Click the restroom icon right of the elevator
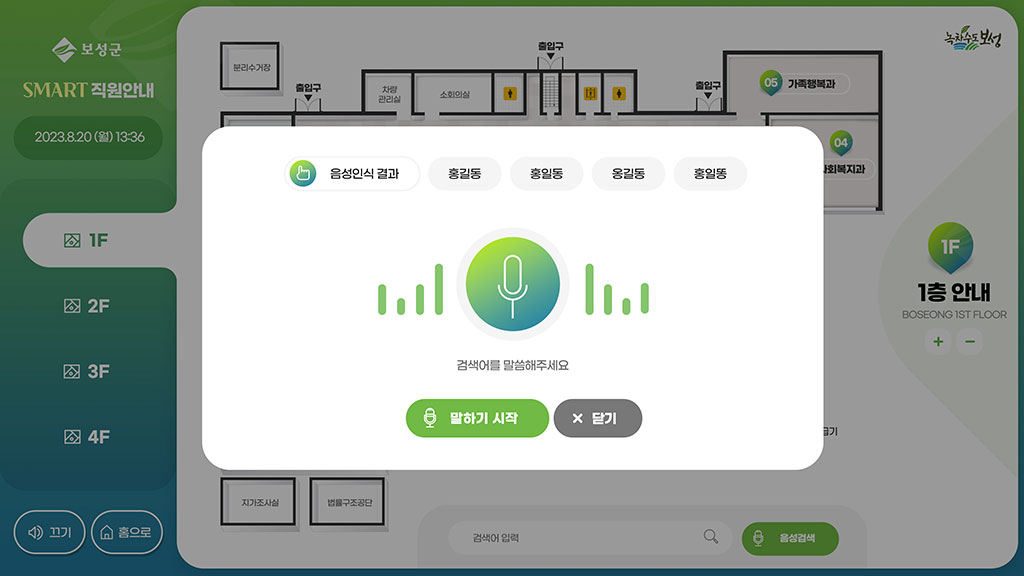 click(x=619, y=94)
